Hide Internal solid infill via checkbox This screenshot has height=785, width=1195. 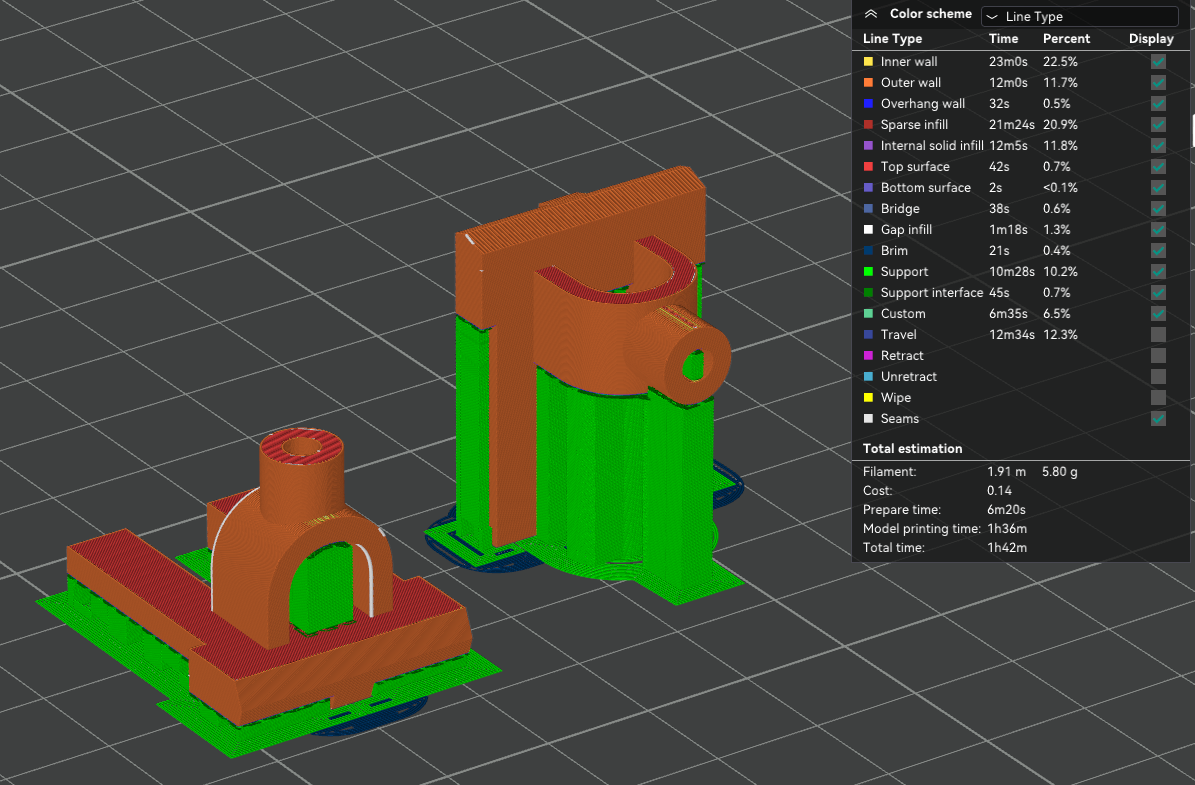coord(1158,146)
